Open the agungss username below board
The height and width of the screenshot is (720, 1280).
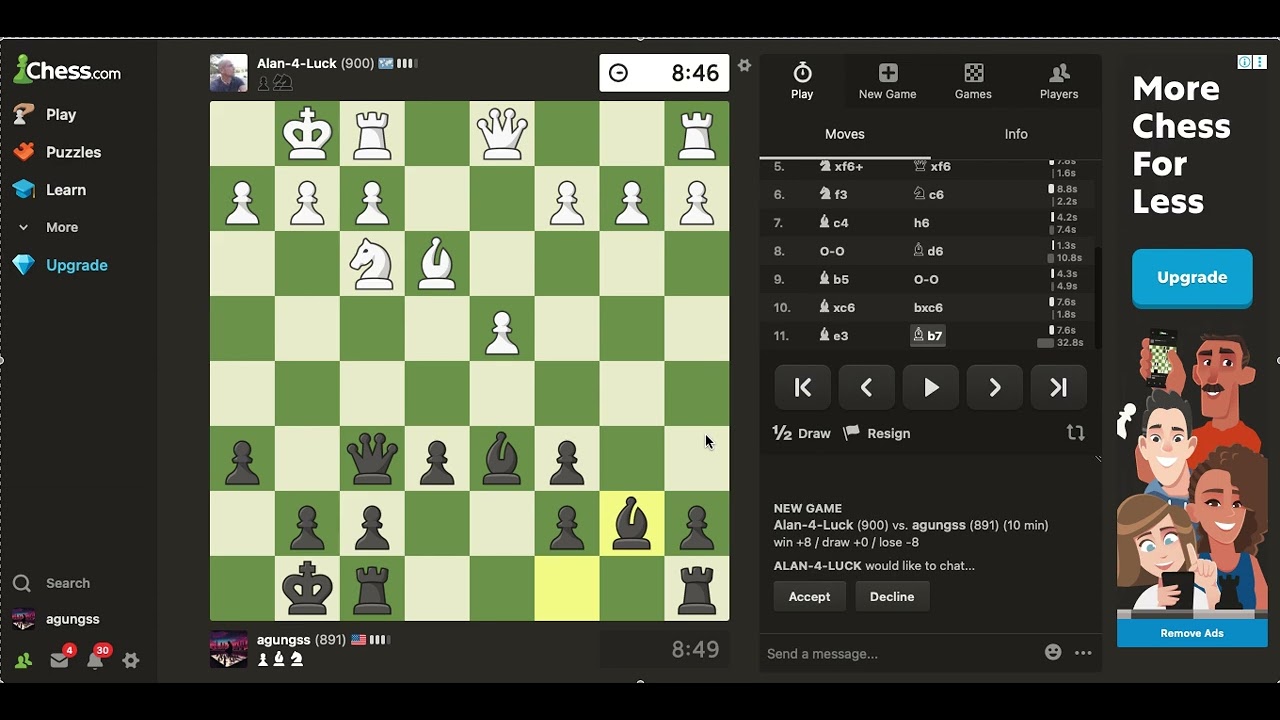[284, 639]
